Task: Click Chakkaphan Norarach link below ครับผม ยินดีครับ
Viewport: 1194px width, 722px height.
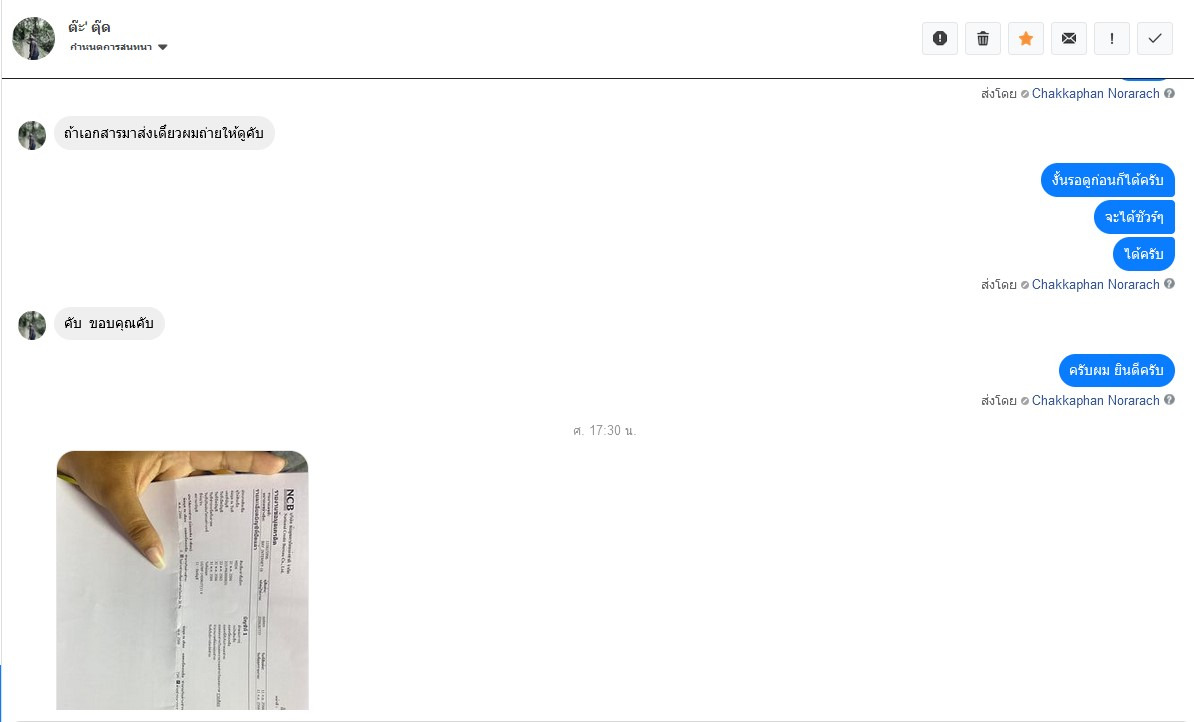Action: [1095, 401]
